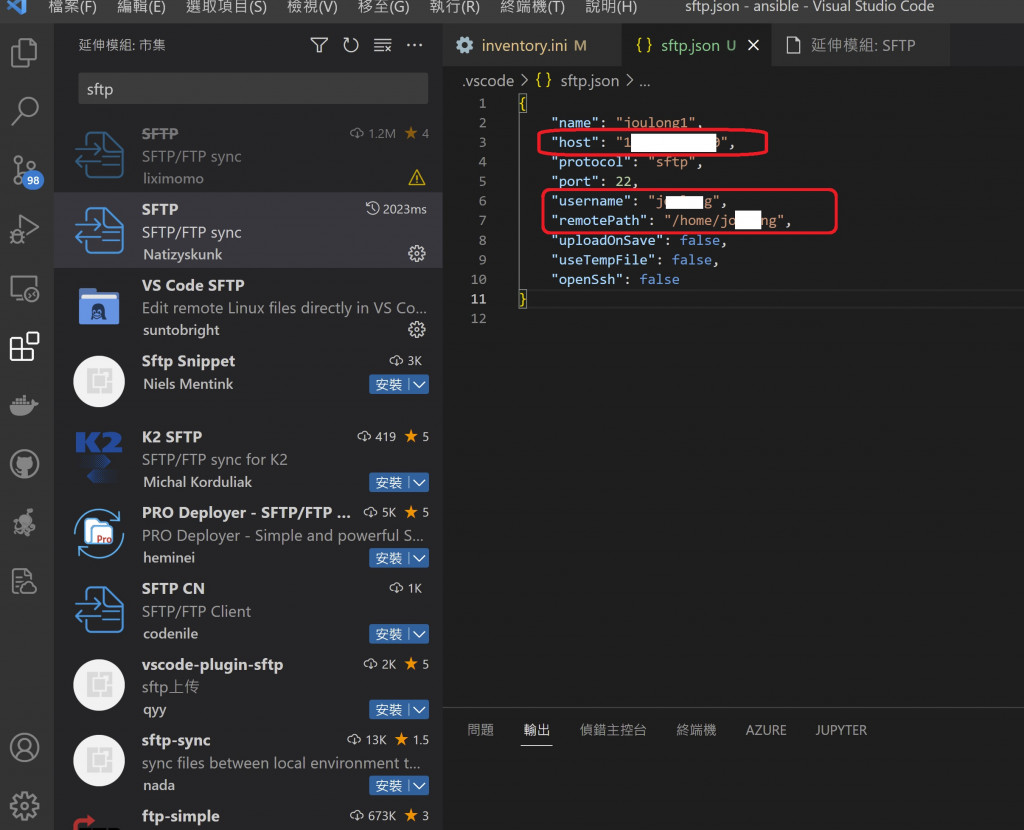Image resolution: width=1024 pixels, height=830 pixels.
Task: Open the 移至(G) menu
Action: pyautogui.click(x=383, y=7)
